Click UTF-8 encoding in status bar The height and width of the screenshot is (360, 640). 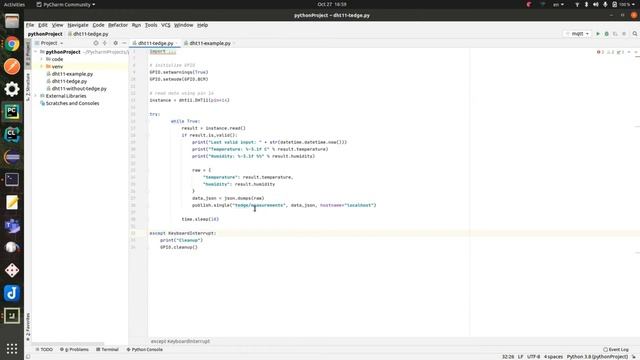pyautogui.click(x=533, y=356)
